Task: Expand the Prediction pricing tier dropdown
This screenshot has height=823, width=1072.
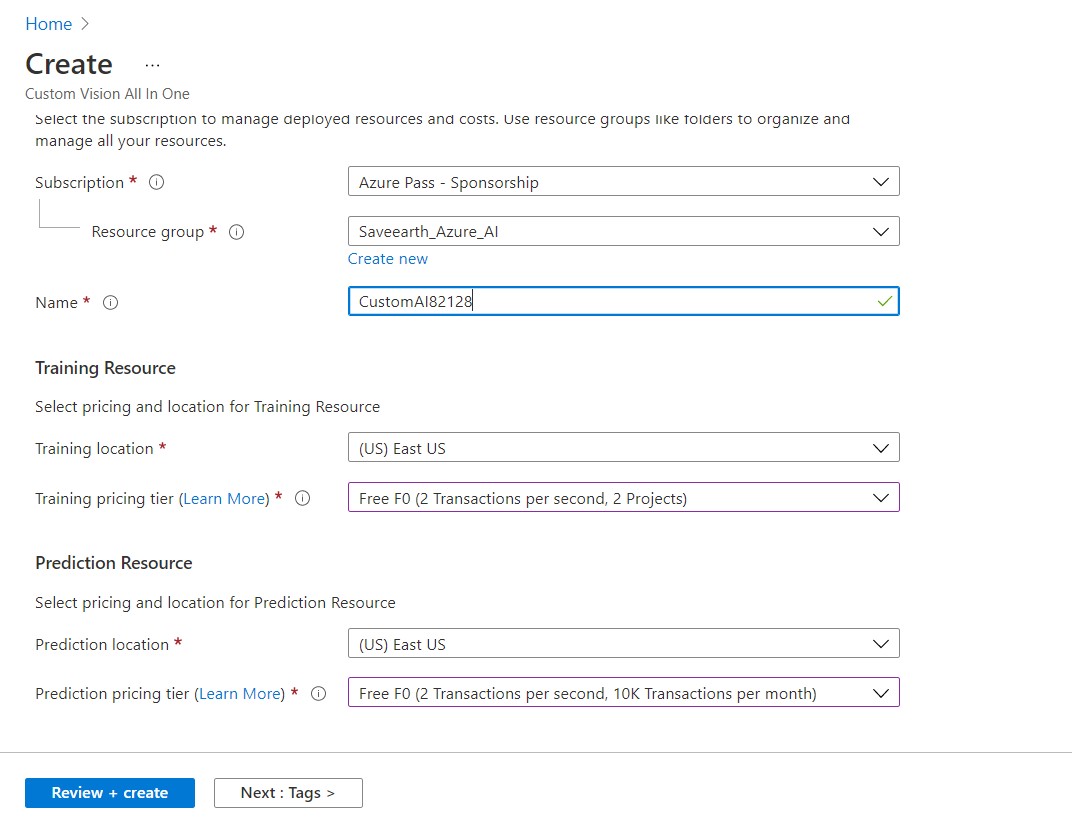Action: tap(623, 693)
